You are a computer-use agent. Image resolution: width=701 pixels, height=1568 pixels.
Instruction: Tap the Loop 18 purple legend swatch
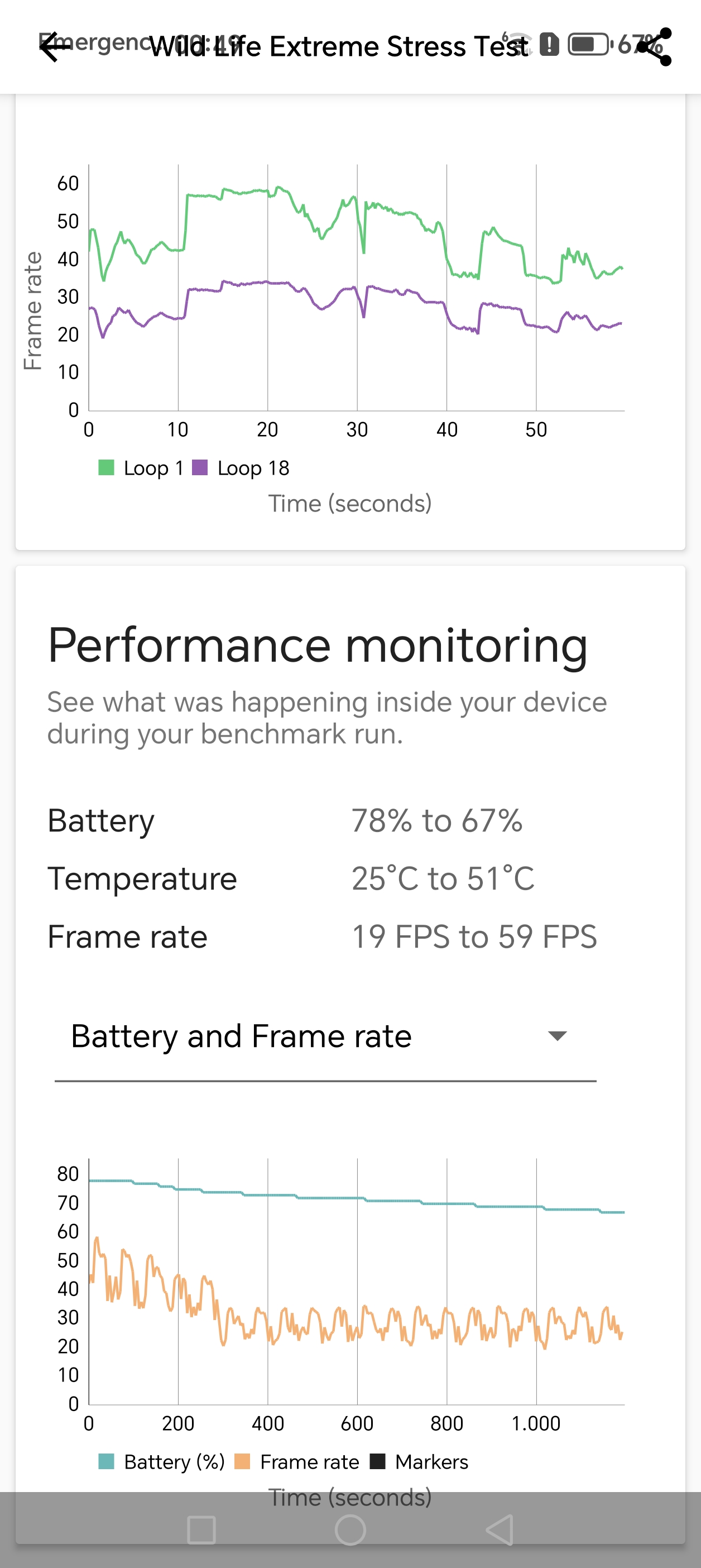tap(200, 467)
